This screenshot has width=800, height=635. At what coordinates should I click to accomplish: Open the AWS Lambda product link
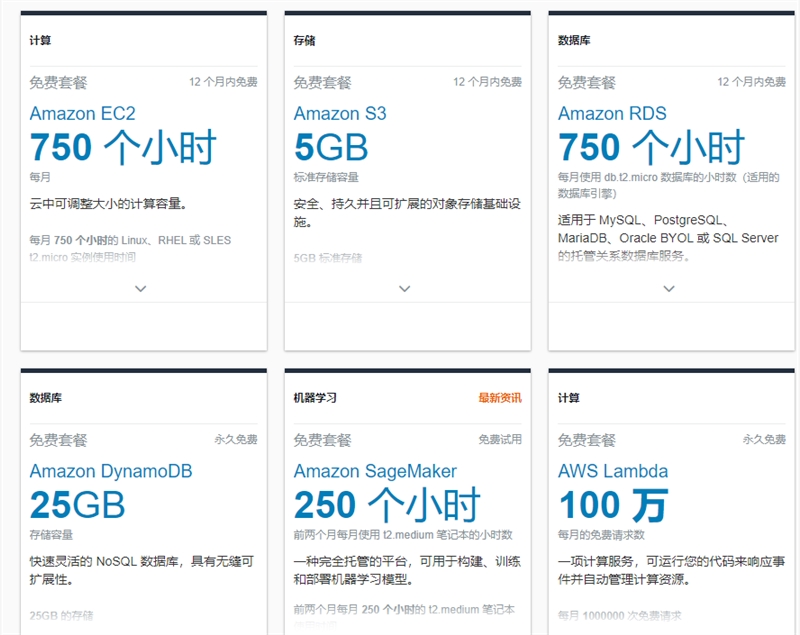pyautogui.click(x=613, y=471)
